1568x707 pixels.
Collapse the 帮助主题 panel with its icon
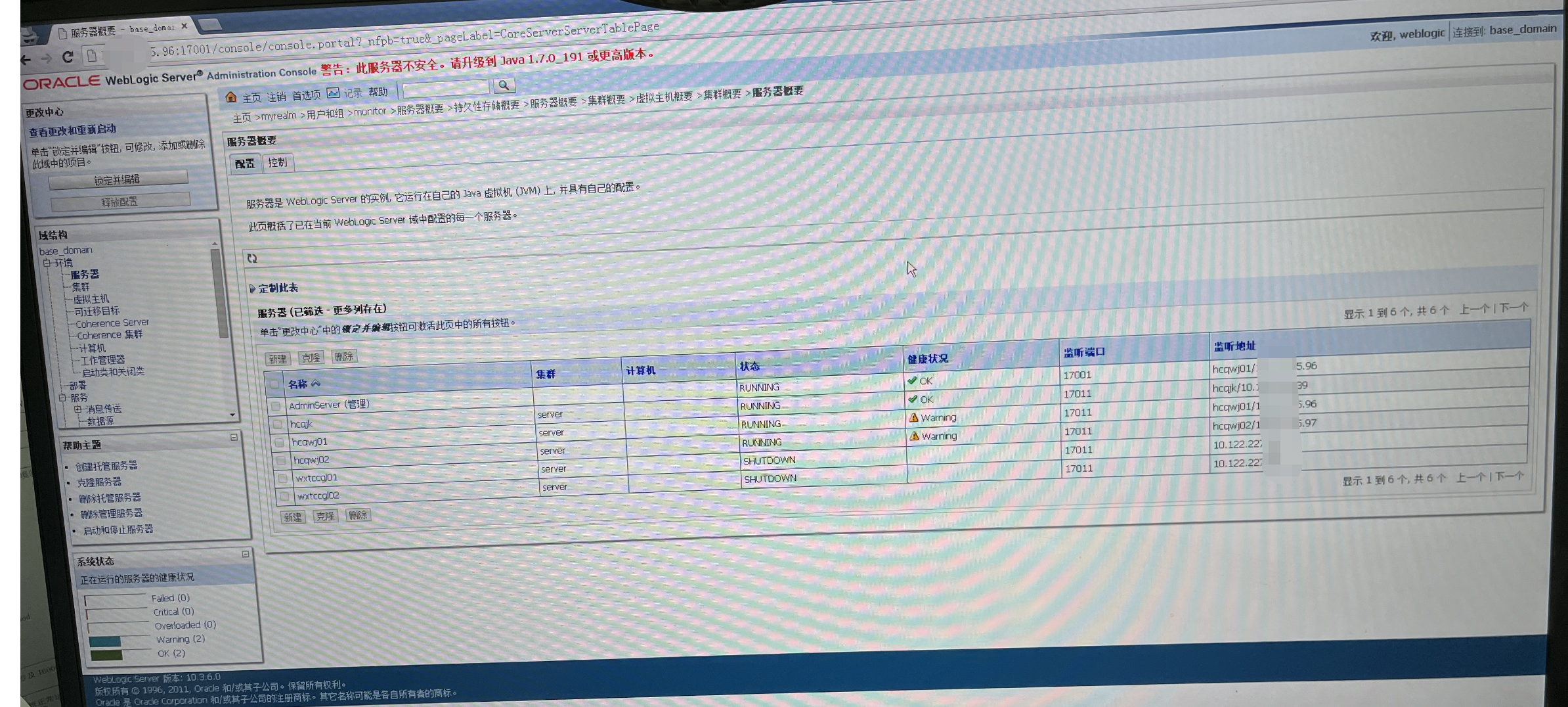pyautogui.click(x=234, y=437)
